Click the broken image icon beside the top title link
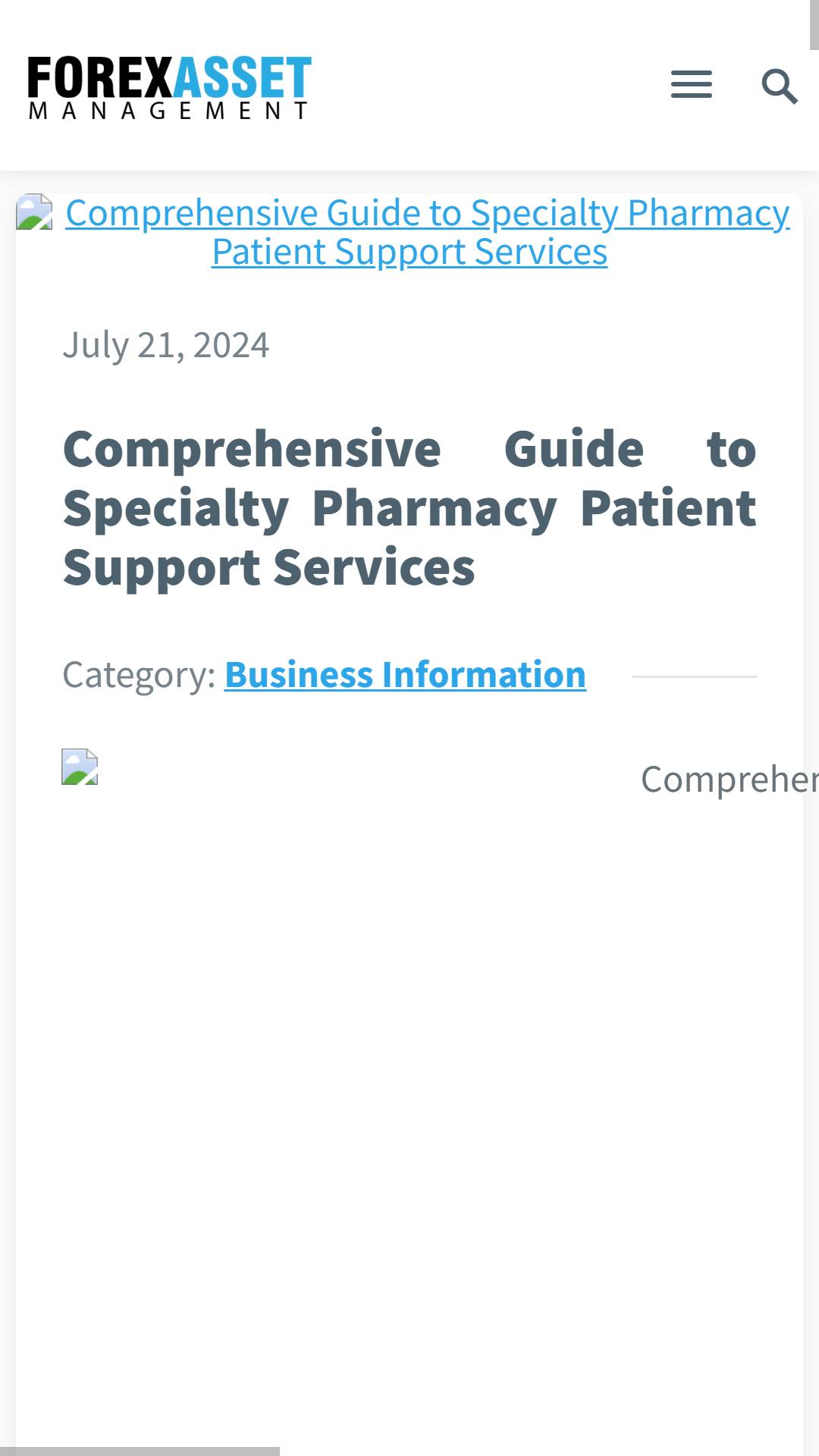The image size is (819, 1456). tap(34, 212)
